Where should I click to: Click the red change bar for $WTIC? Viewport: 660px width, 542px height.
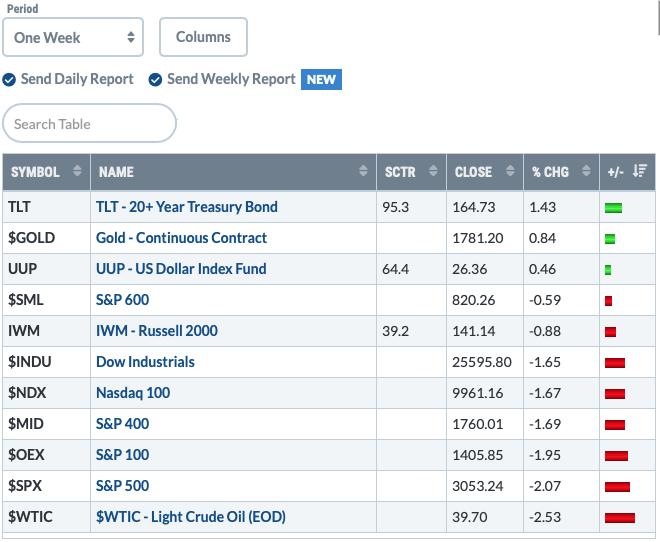pyautogui.click(x=620, y=518)
